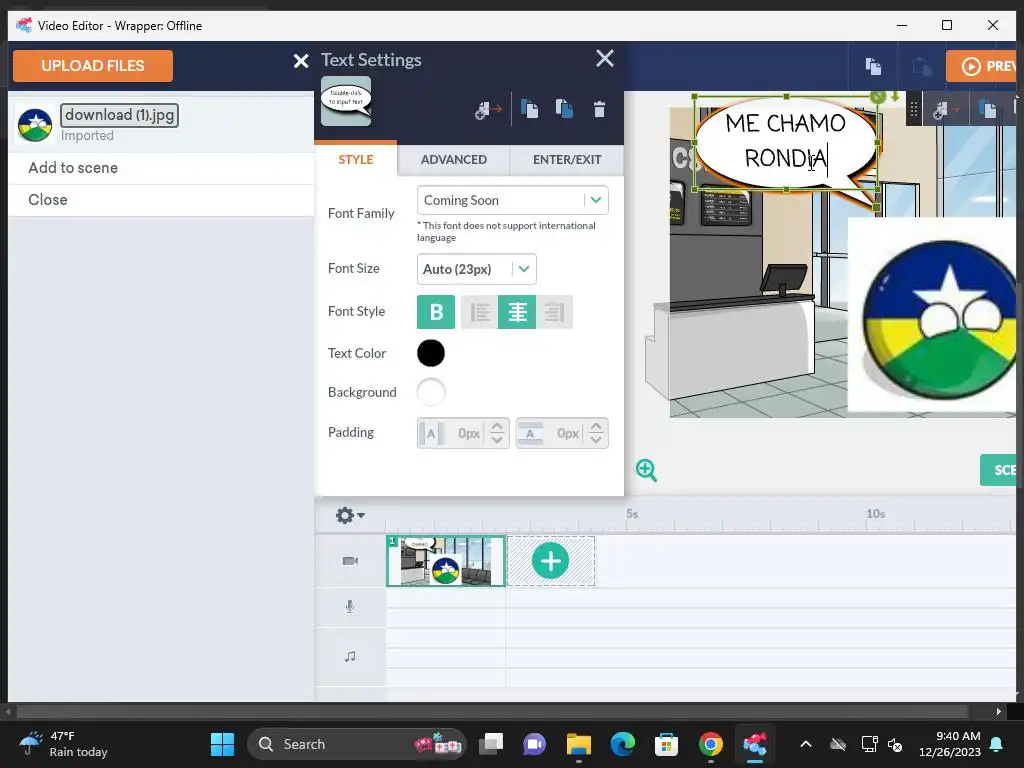Click the swap icon on floating stage toolbar
1024x768 pixels.
[x=946, y=110]
